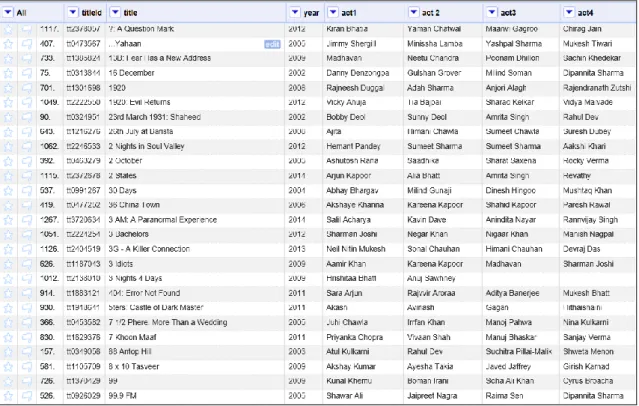
Task: Star the 8 x 10 Tasveer row
Action: click(x=8, y=367)
